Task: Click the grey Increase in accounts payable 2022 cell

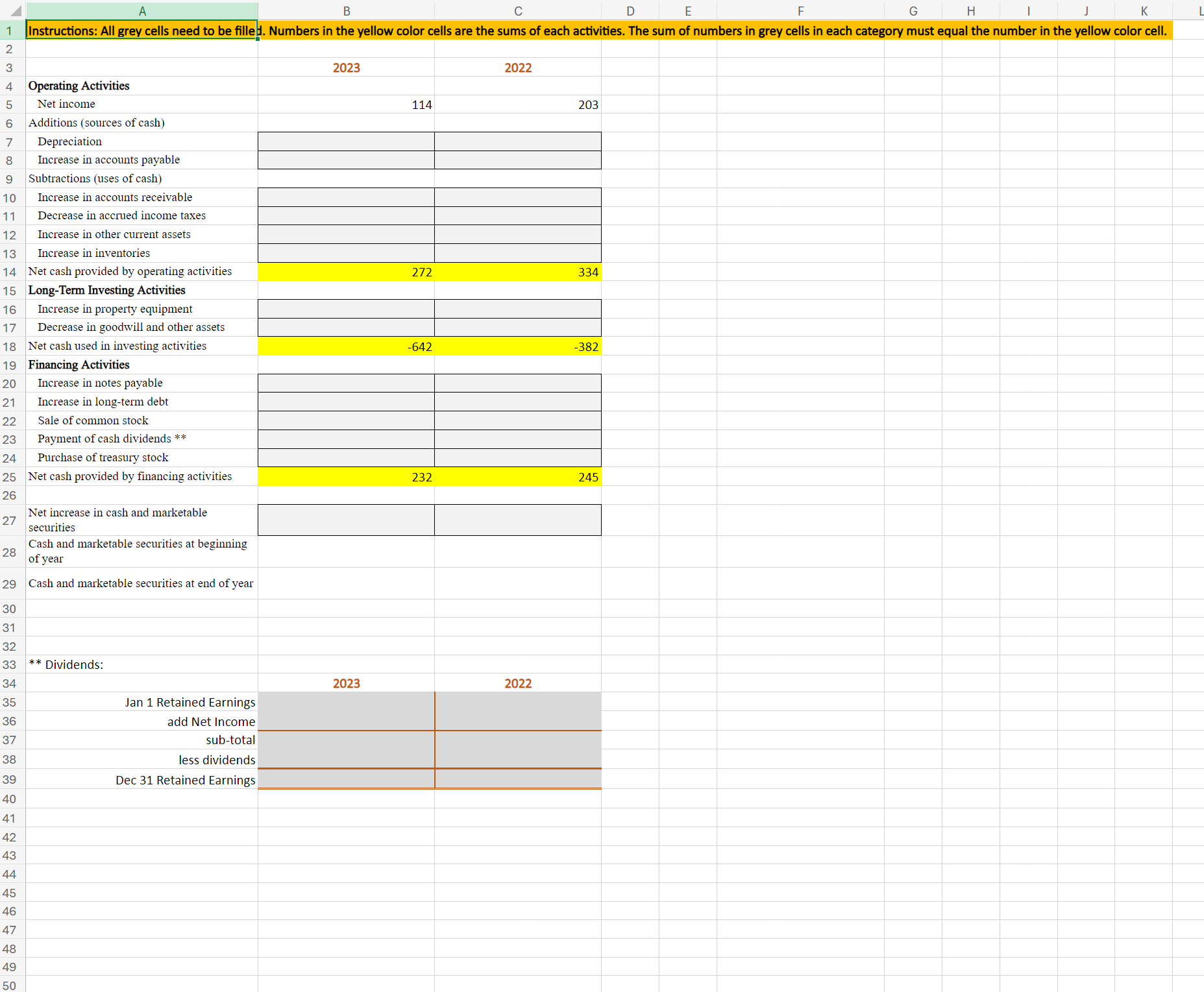Action: (518, 160)
